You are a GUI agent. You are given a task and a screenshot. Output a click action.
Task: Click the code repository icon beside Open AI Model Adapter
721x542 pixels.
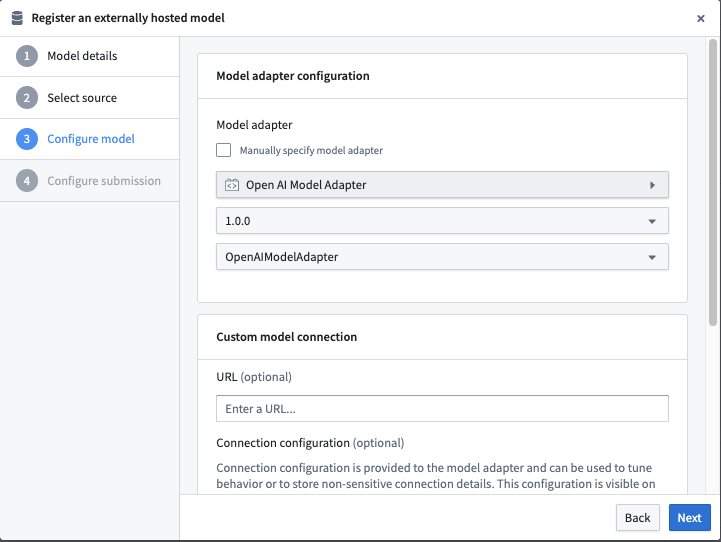(232, 185)
